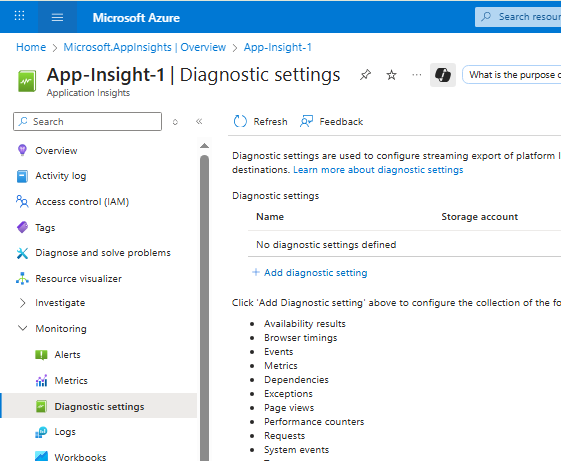Open Metrics under Monitoring
This screenshot has height=461, width=561.
click(71, 380)
